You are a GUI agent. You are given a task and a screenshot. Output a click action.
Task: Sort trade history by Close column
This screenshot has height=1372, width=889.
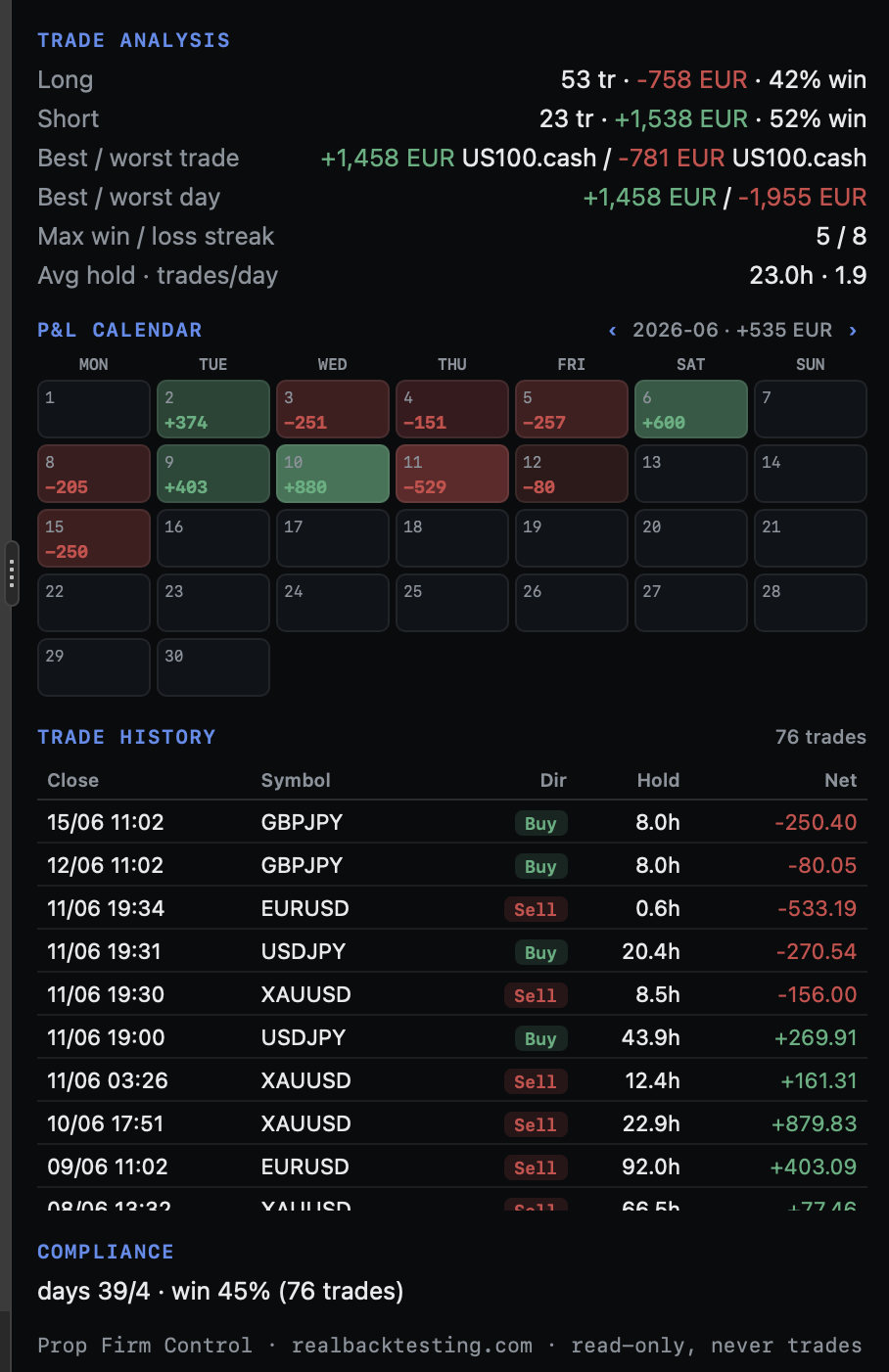tap(73, 780)
